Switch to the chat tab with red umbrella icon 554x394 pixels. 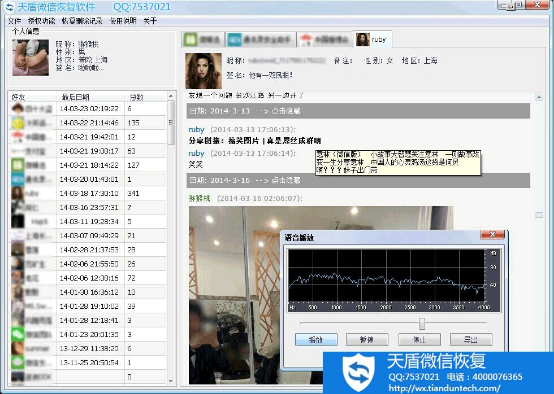pos(325,40)
